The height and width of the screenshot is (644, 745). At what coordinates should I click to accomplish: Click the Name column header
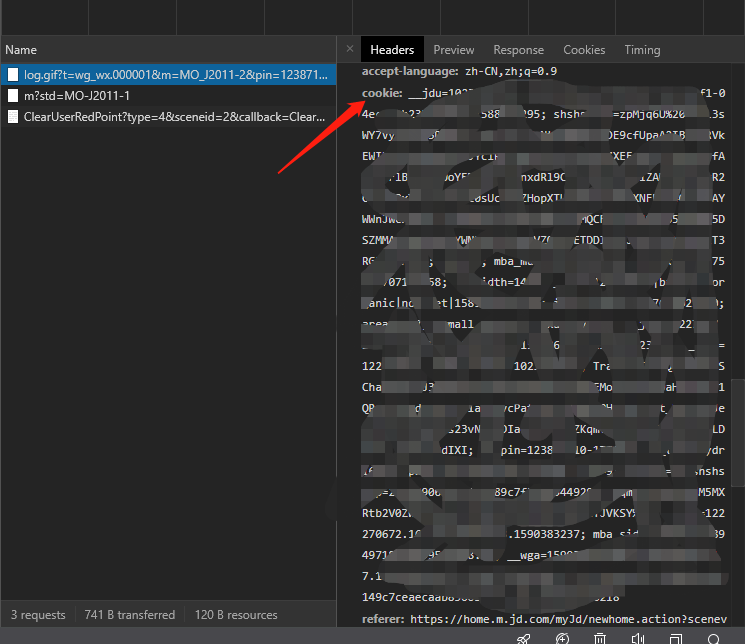tap(21, 50)
